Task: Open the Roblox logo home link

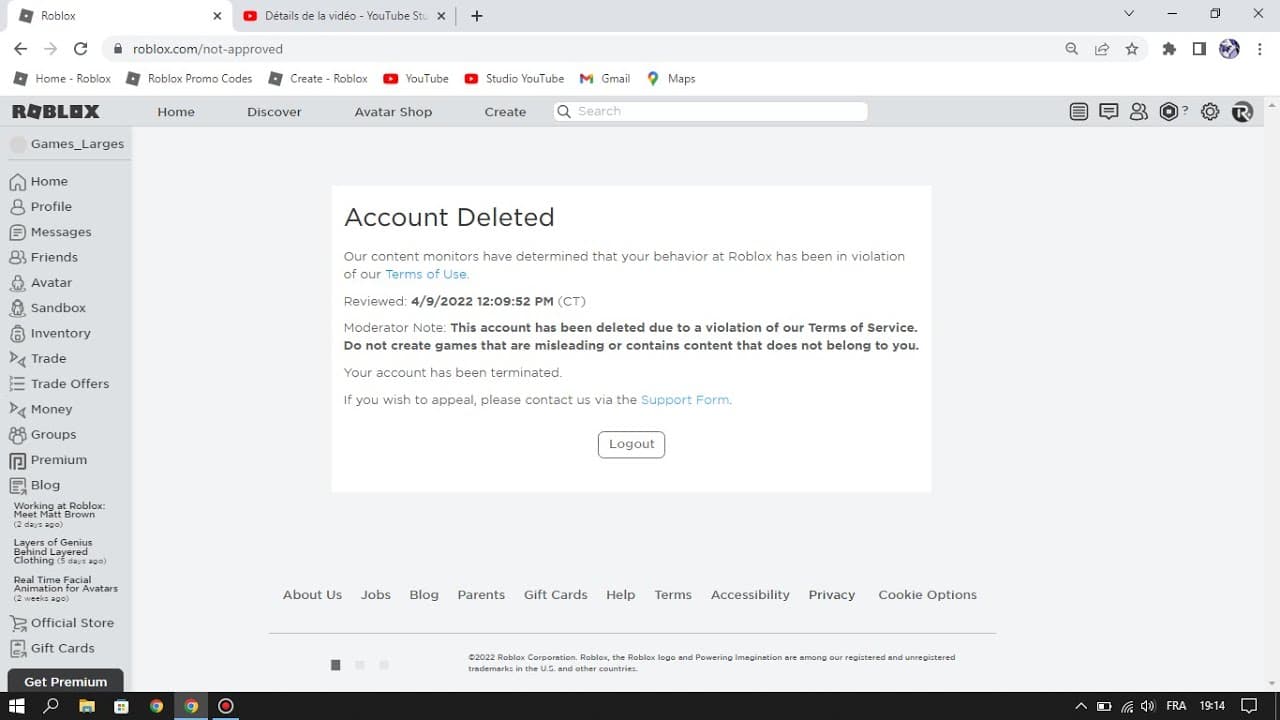Action: click(56, 111)
